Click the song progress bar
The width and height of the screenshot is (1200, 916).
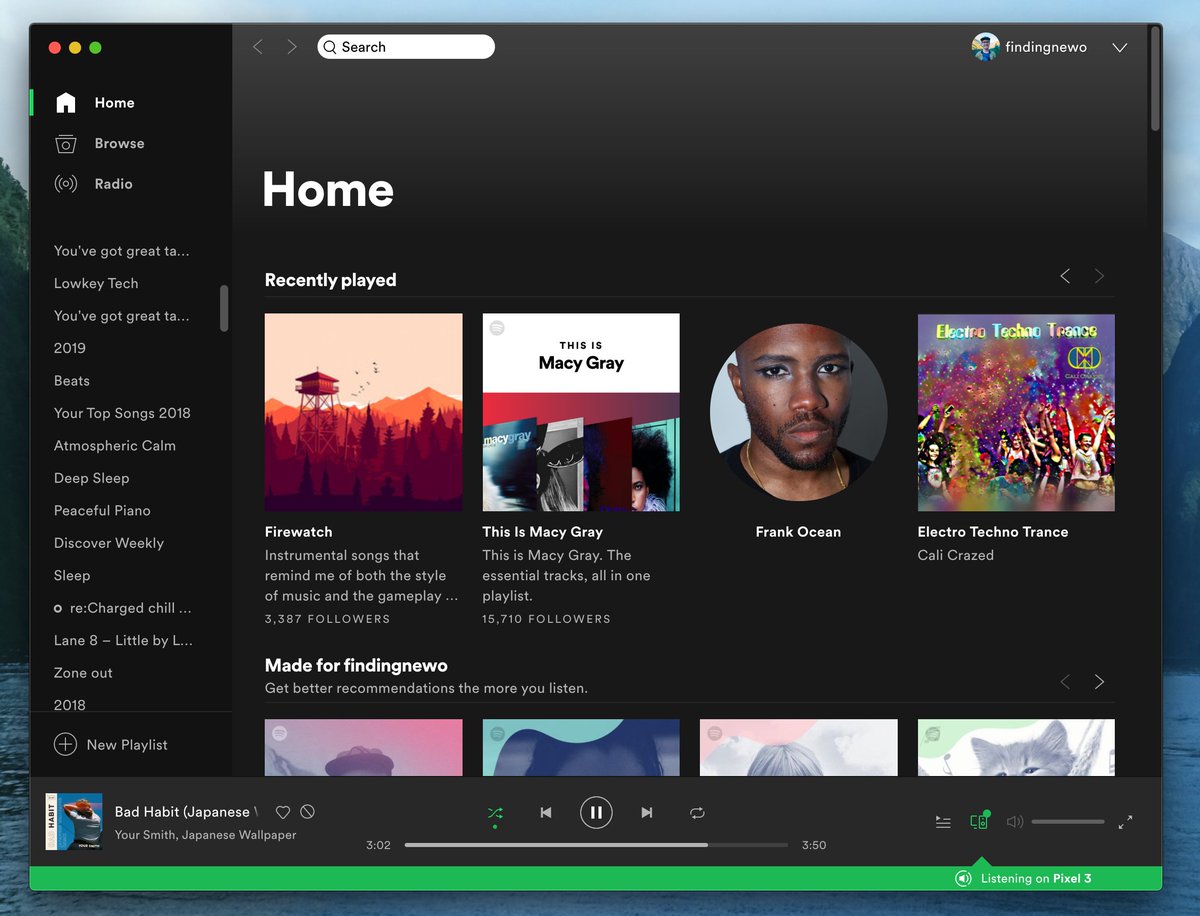pyautogui.click(x=596, y=845)
